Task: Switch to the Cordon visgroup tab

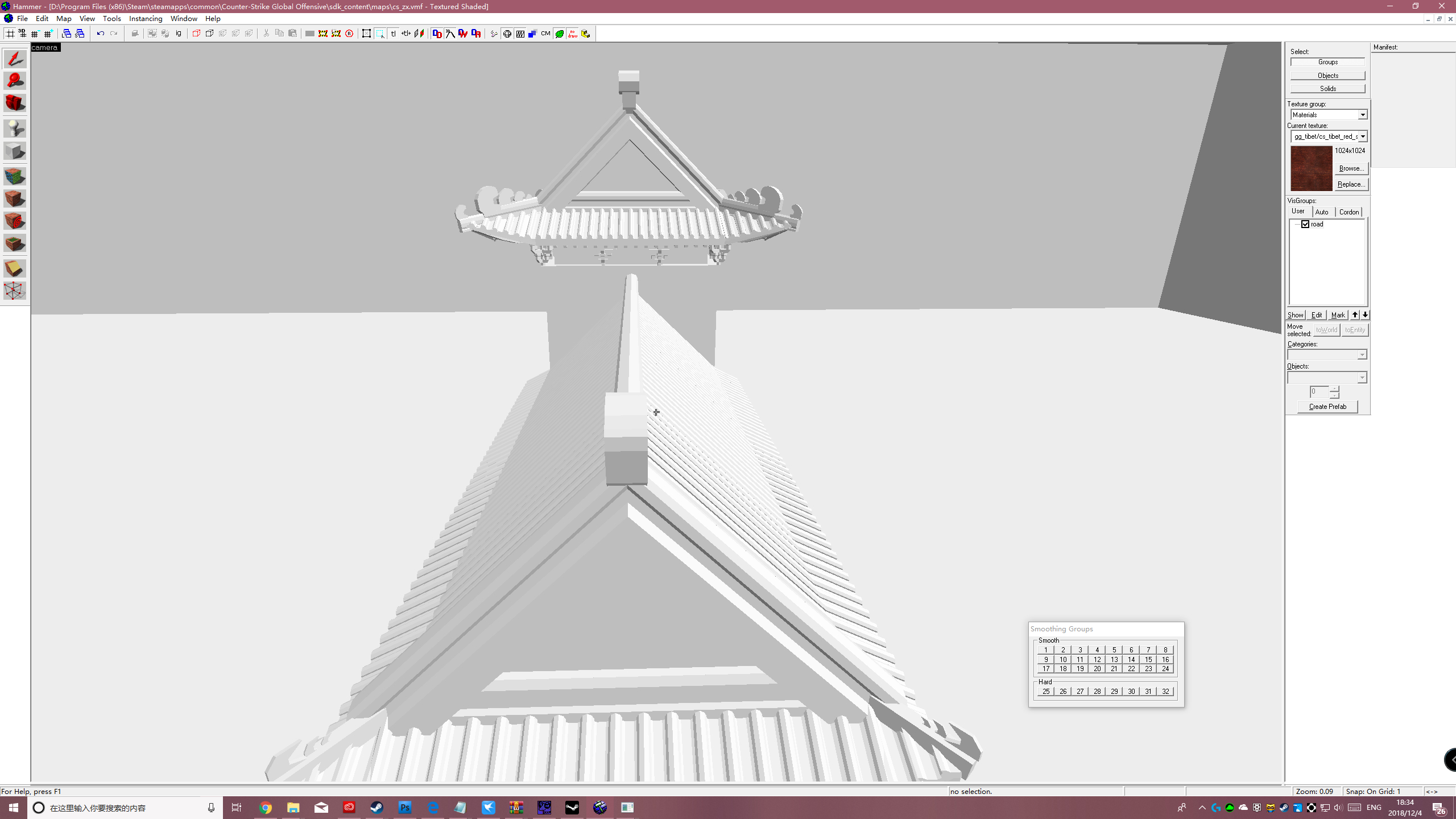Action: (x=1349, y=212)
